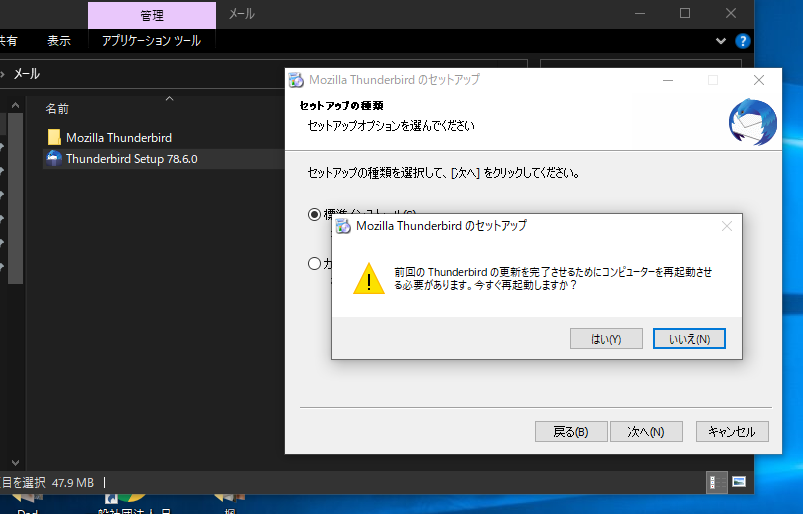Close the restart prompt dialog
The width and height of the screenshot is (803, 514).
[x=727, y=226]
